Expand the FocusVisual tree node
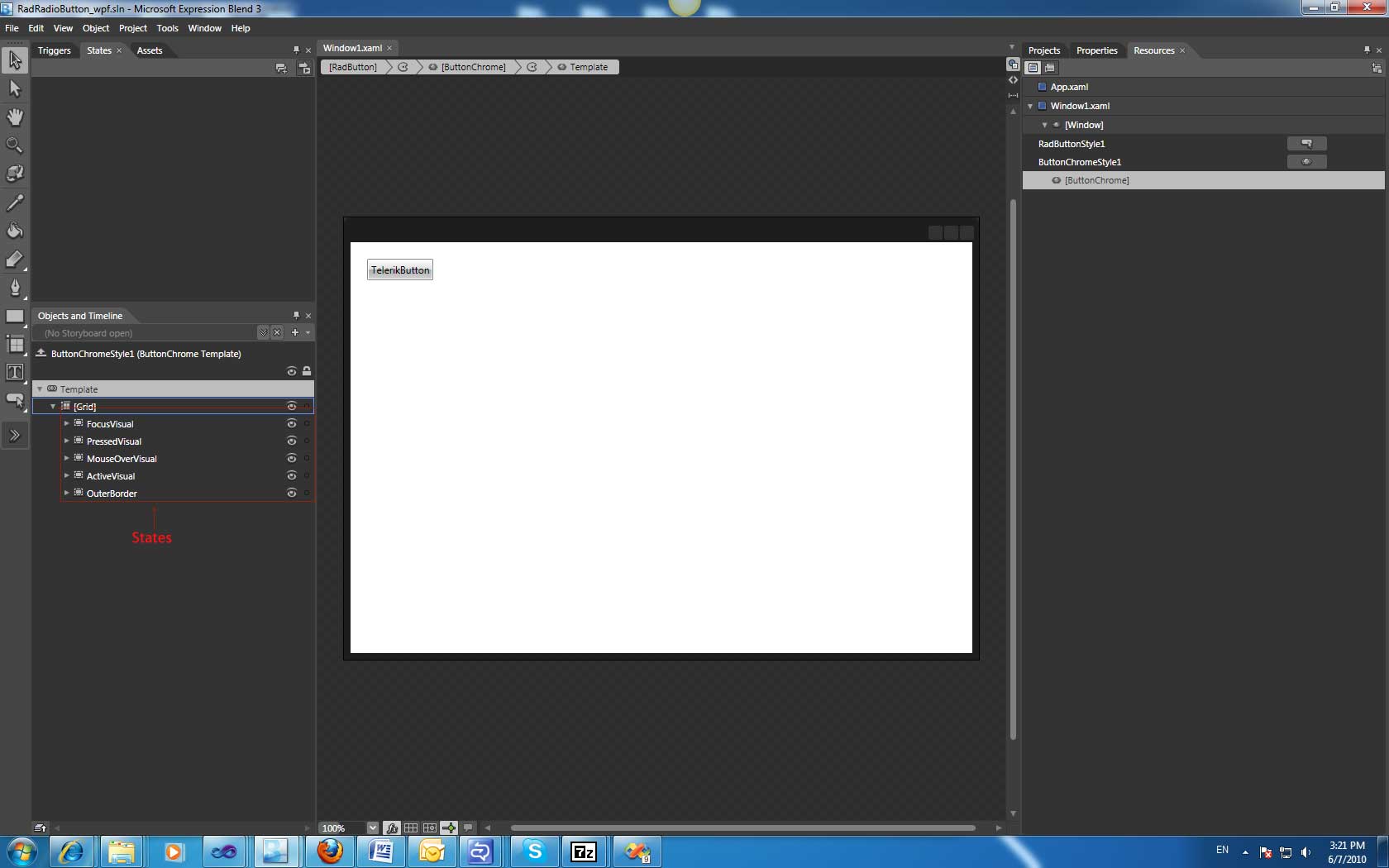This screenshot has width=1389, height=868. pyautogui.click(x=67, y=423)
